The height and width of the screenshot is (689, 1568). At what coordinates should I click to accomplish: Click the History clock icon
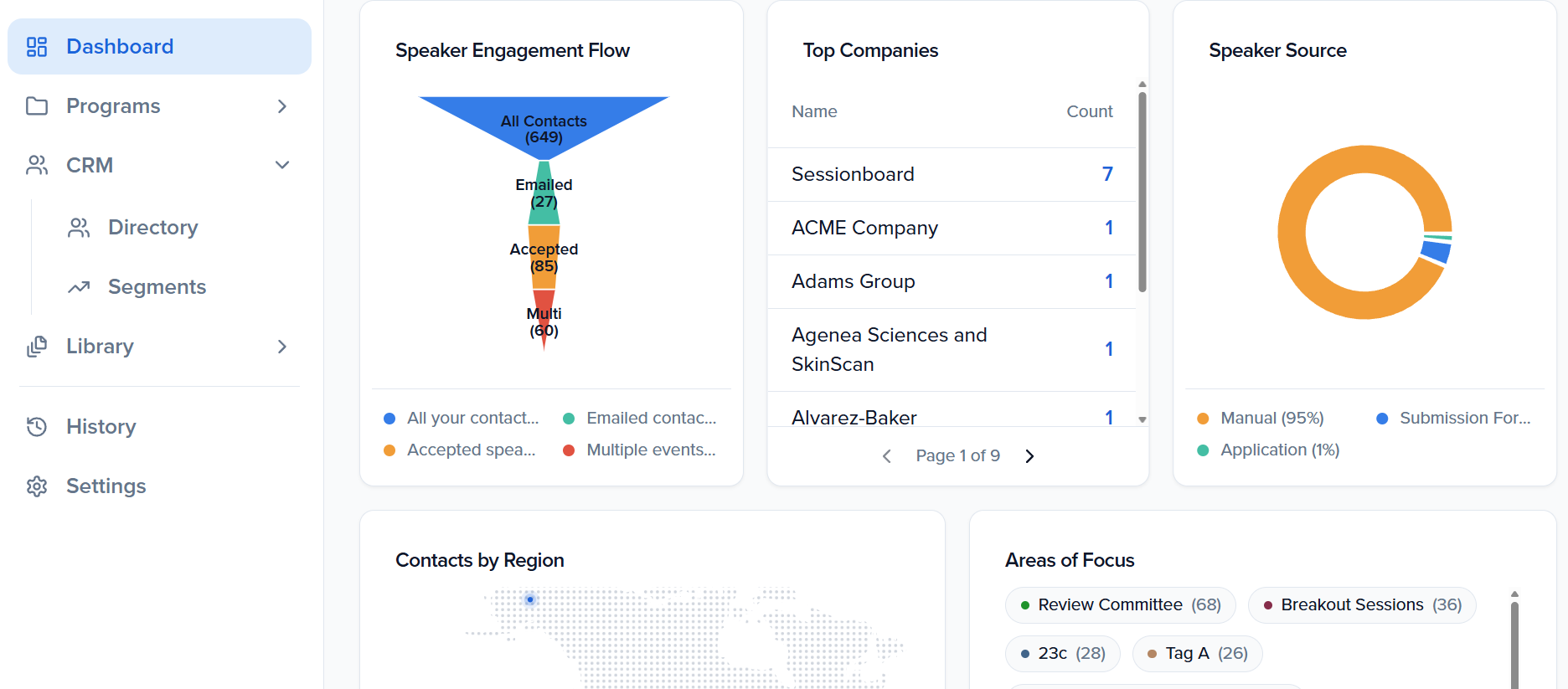37,427
